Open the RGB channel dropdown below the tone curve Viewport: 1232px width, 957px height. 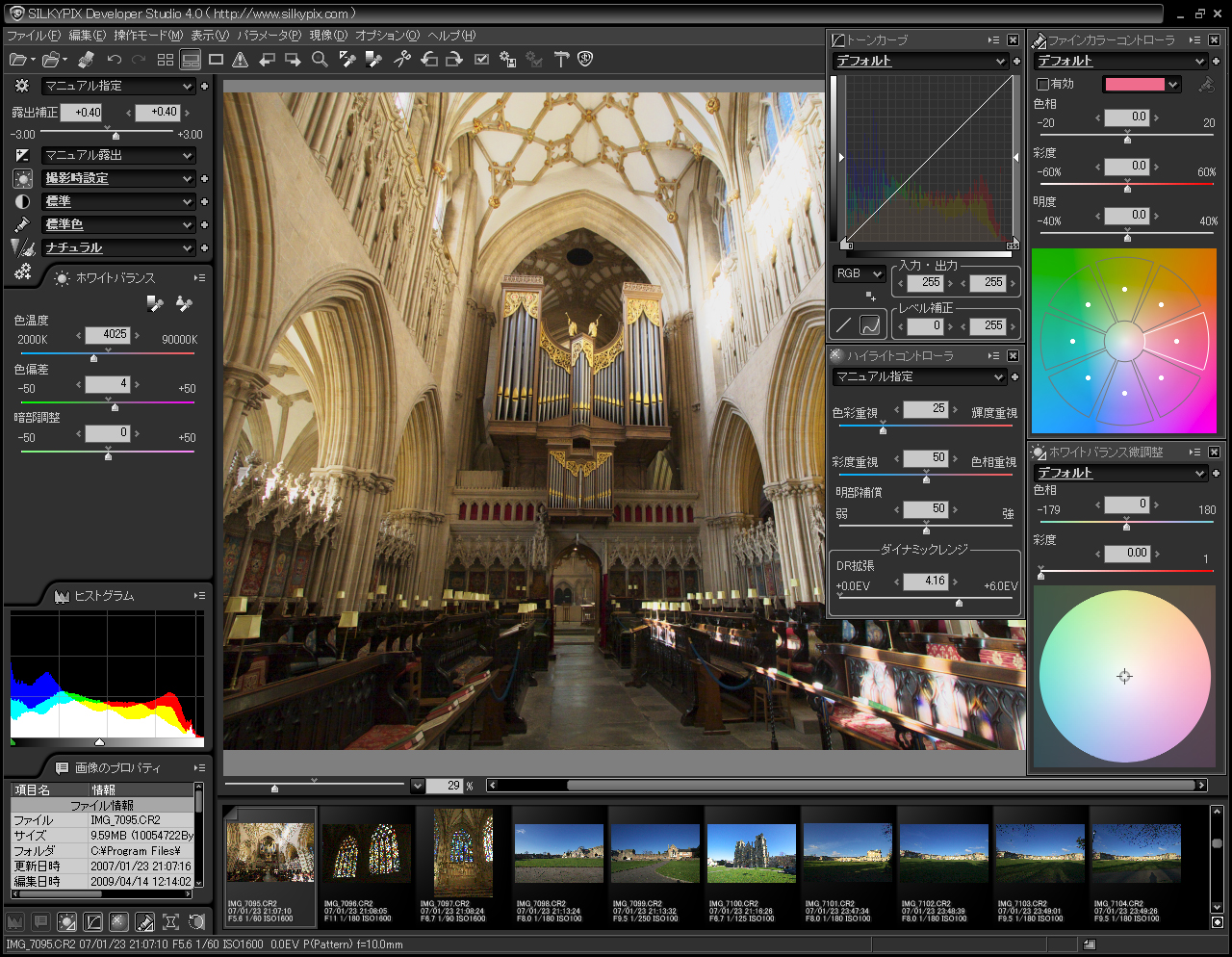click(858, 273)
